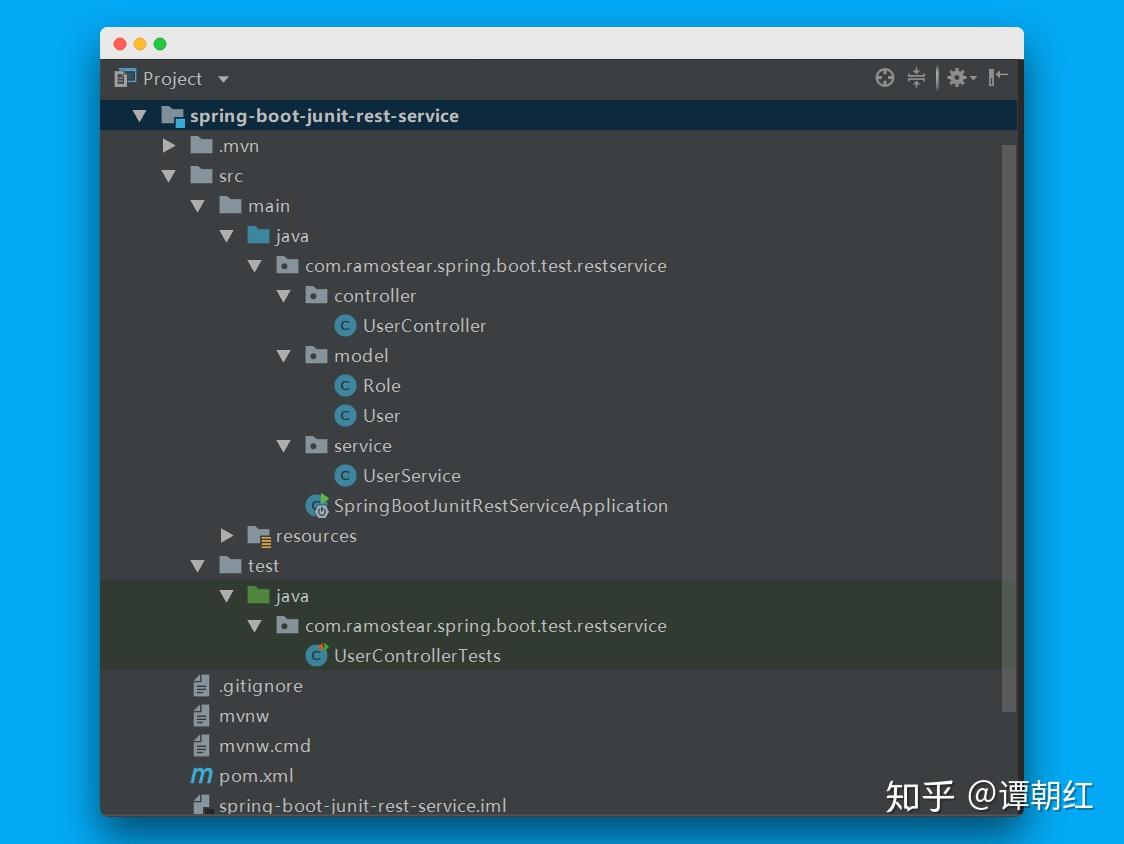Click the runnable class icon of SpringBootJunitRestServiceApplication
Viewport: 1124px width, 844px height.
(316, 505)
